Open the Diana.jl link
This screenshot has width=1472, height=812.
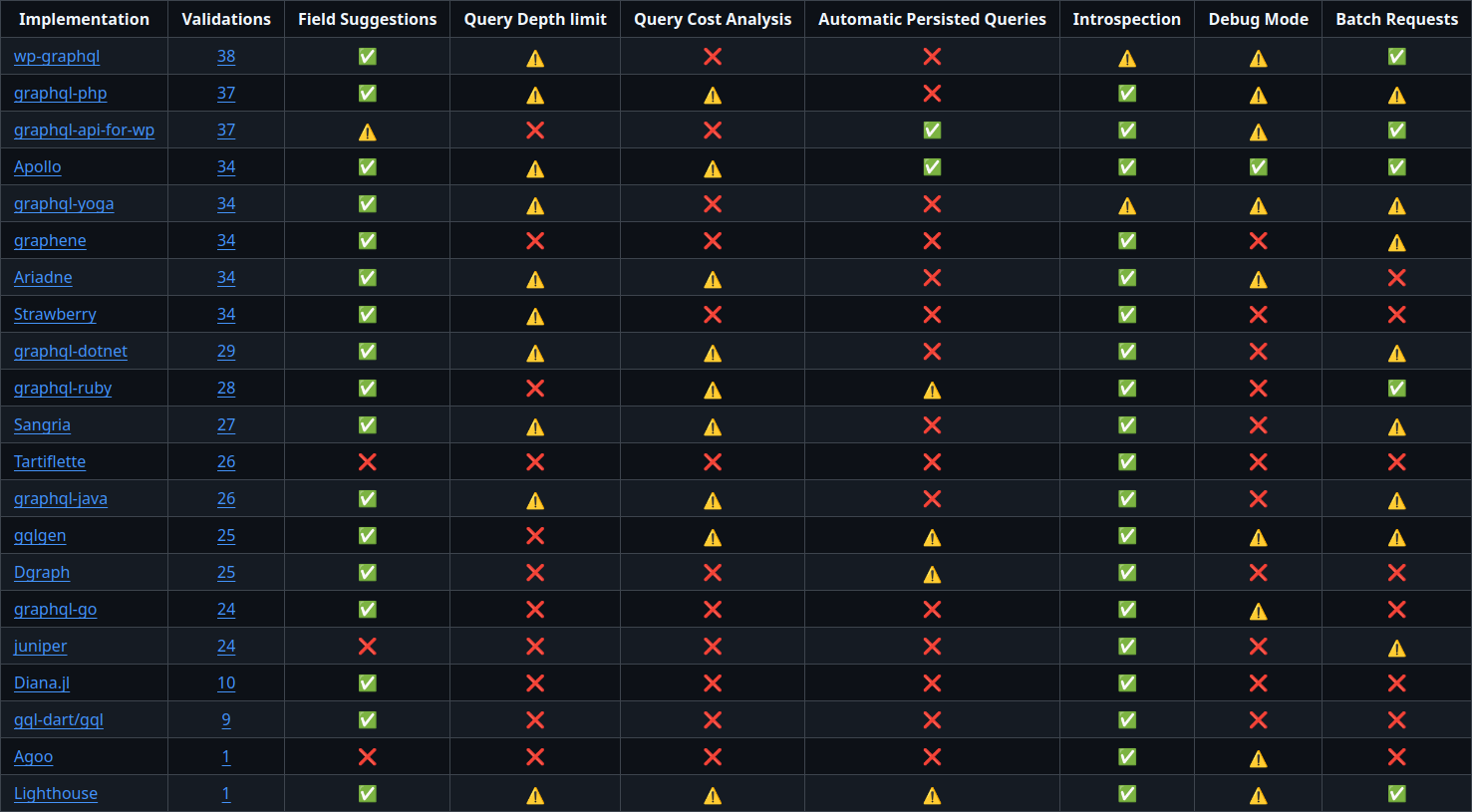point(42,683)
